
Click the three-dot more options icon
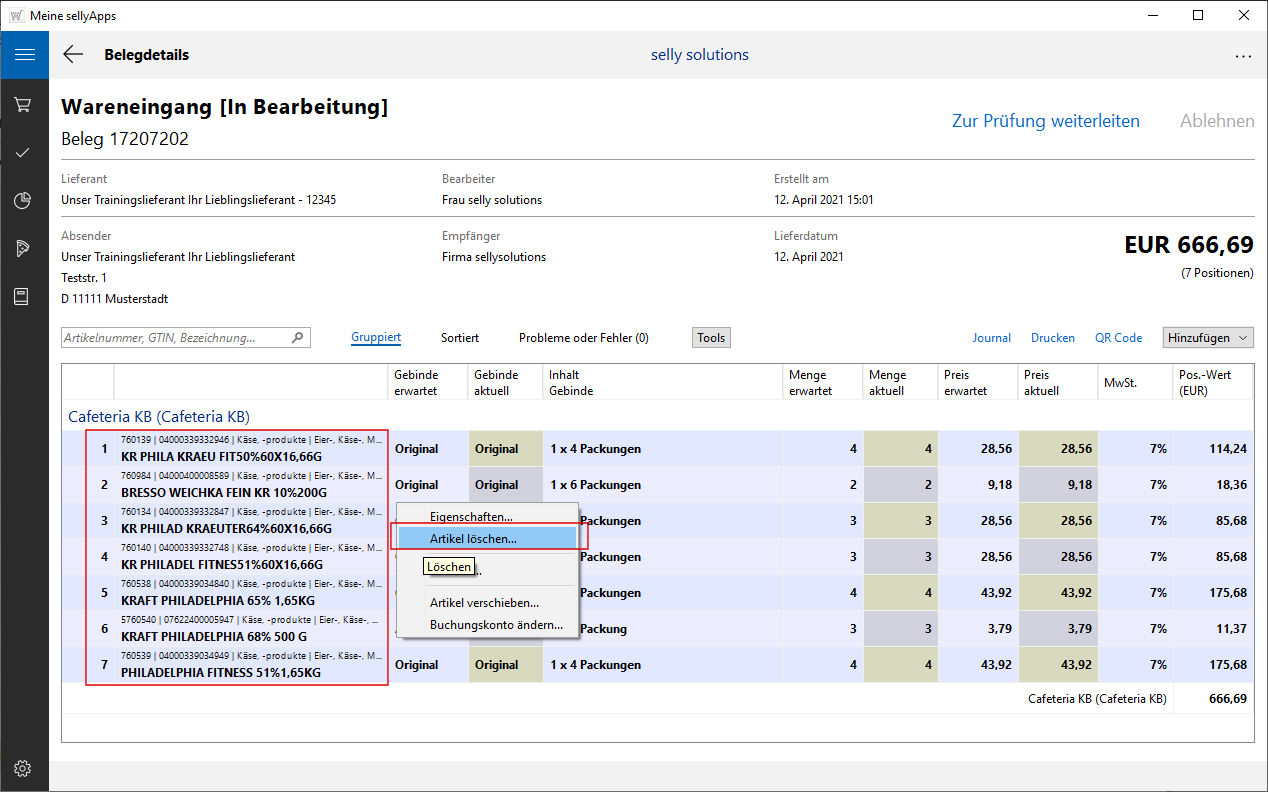tap(1243, 56)
